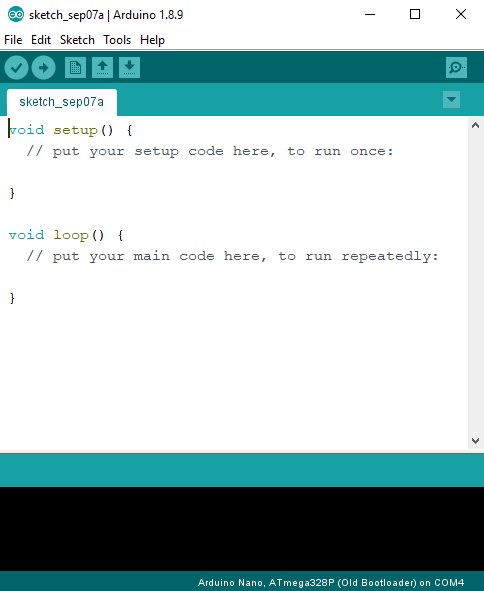Open the Edit menu
The height and width of the screenshot is (591, 484).
(41, 40)
